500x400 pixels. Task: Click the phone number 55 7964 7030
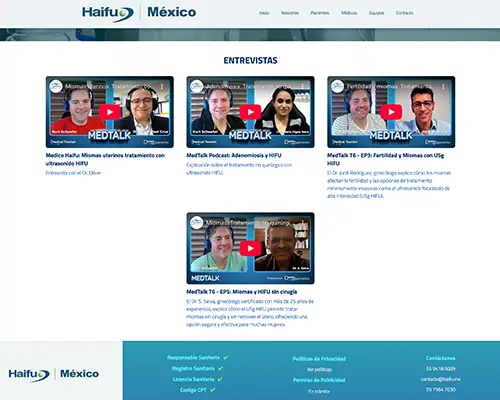coord(440,389)
